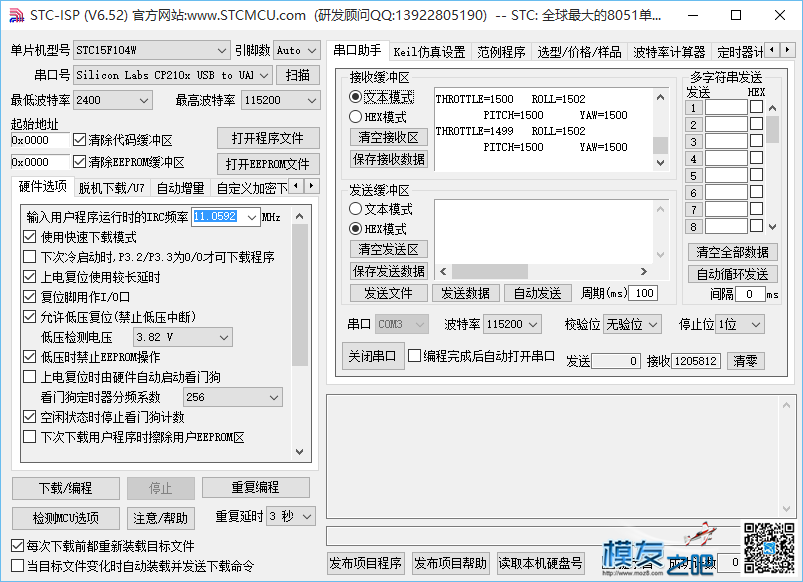Click 起始地址 0x0000 code field
This screenshot has height=582, width=803.
click(40, 140)
